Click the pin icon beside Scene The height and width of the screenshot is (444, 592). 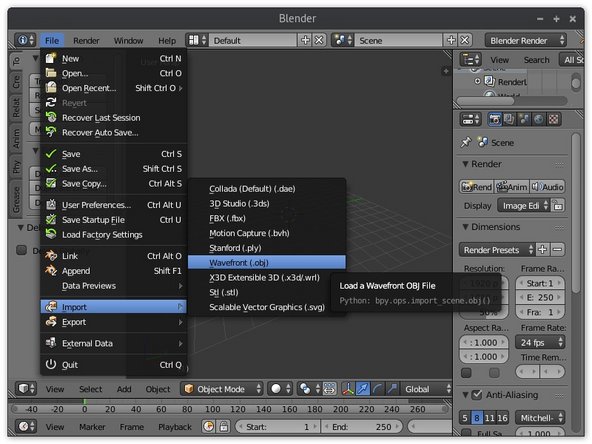click(x=466, y=142)
